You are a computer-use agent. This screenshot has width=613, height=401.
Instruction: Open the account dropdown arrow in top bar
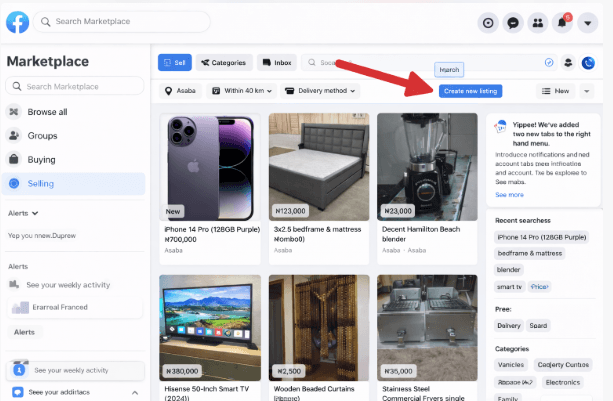(x=587, y=23)
